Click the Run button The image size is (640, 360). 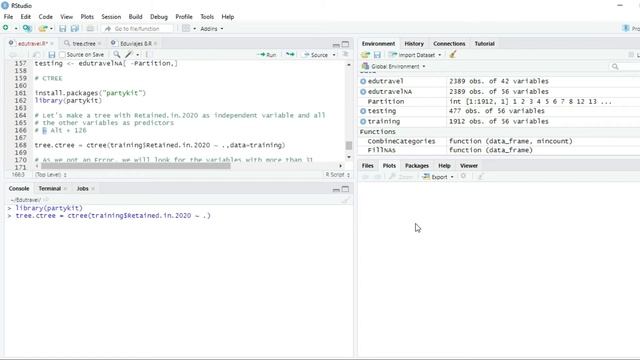(267, 55)
